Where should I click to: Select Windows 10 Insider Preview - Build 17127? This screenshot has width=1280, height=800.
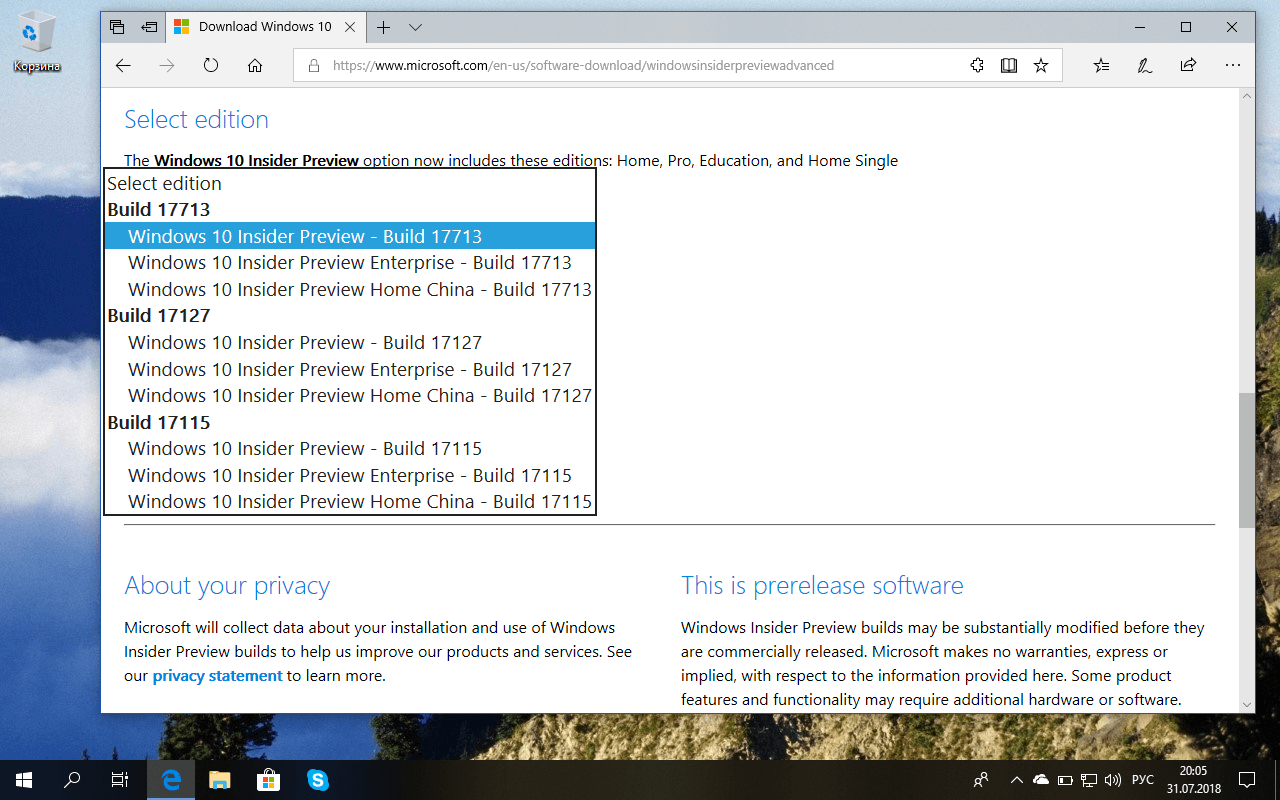pos(304,342)
